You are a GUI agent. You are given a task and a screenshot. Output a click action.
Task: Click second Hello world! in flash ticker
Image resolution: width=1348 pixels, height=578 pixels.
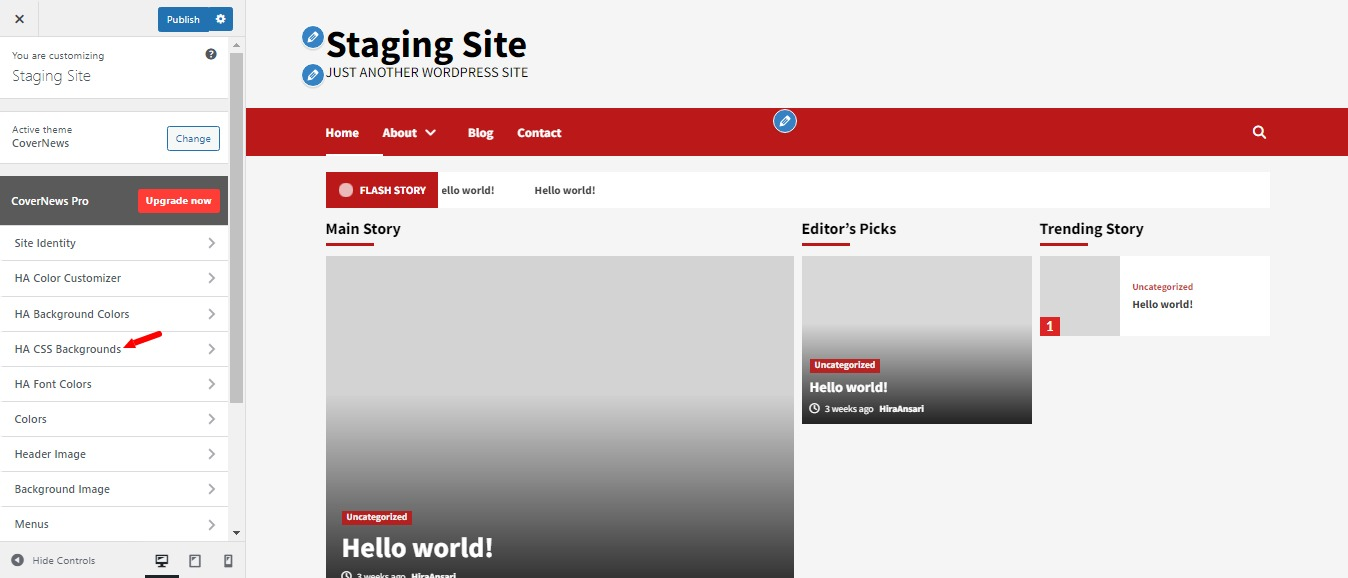click(565, 190)
